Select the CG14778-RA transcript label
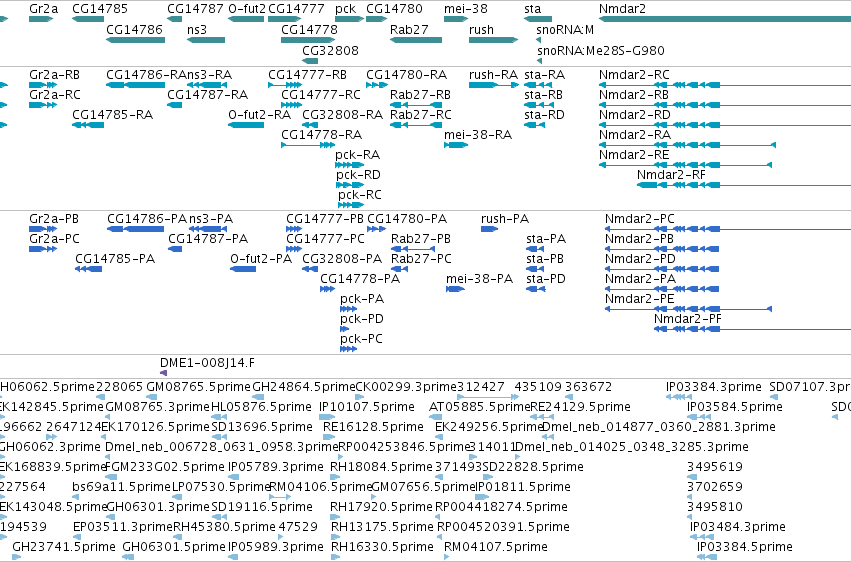The image size is (851, 562). click(321, 135)
